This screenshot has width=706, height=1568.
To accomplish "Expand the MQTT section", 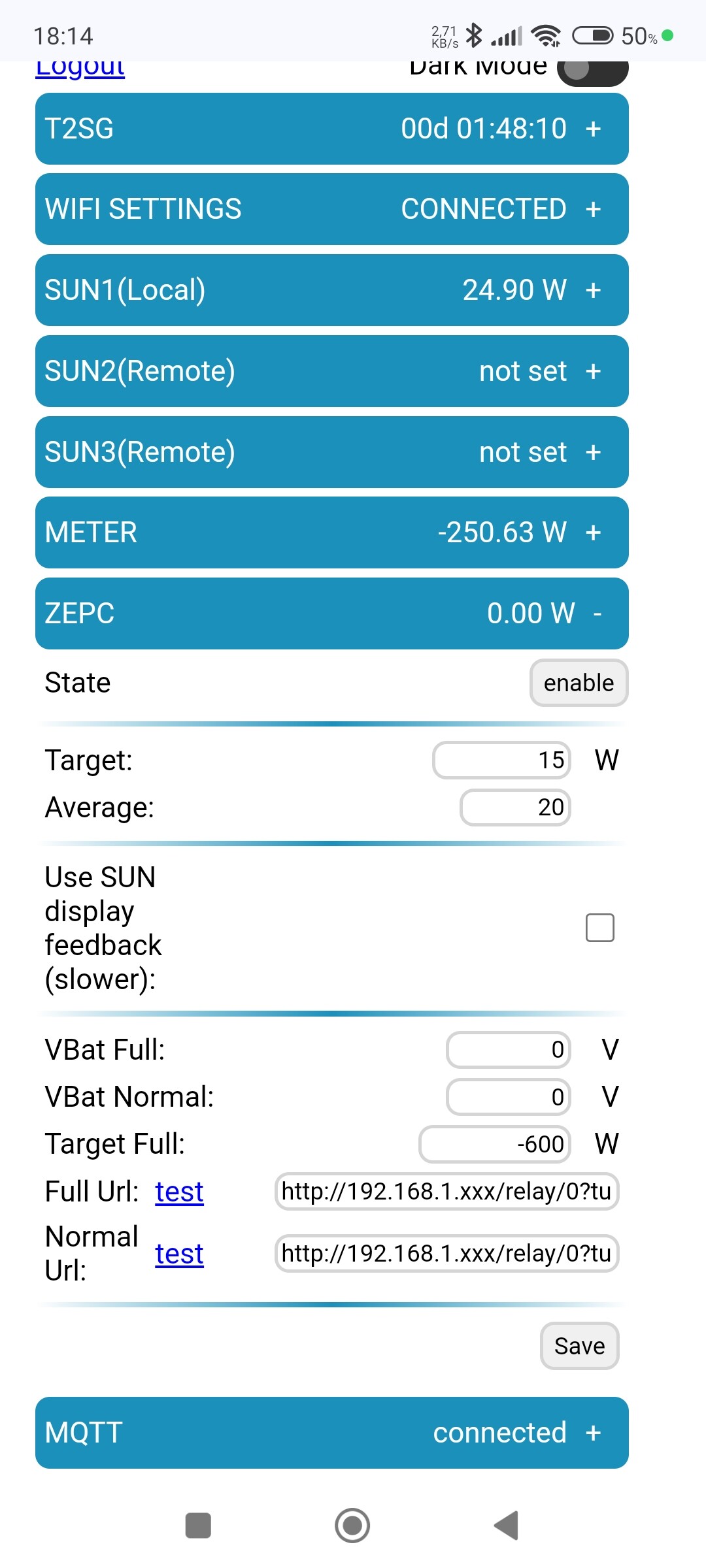I will 331,1433.
